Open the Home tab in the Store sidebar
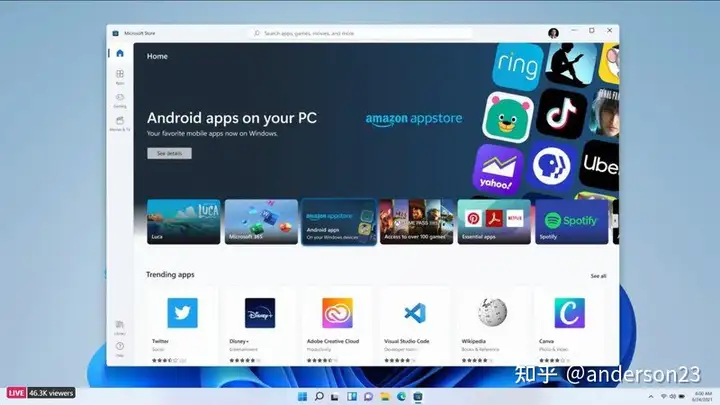Viewport: 720px width, 405px height. [x=120, y=53]
